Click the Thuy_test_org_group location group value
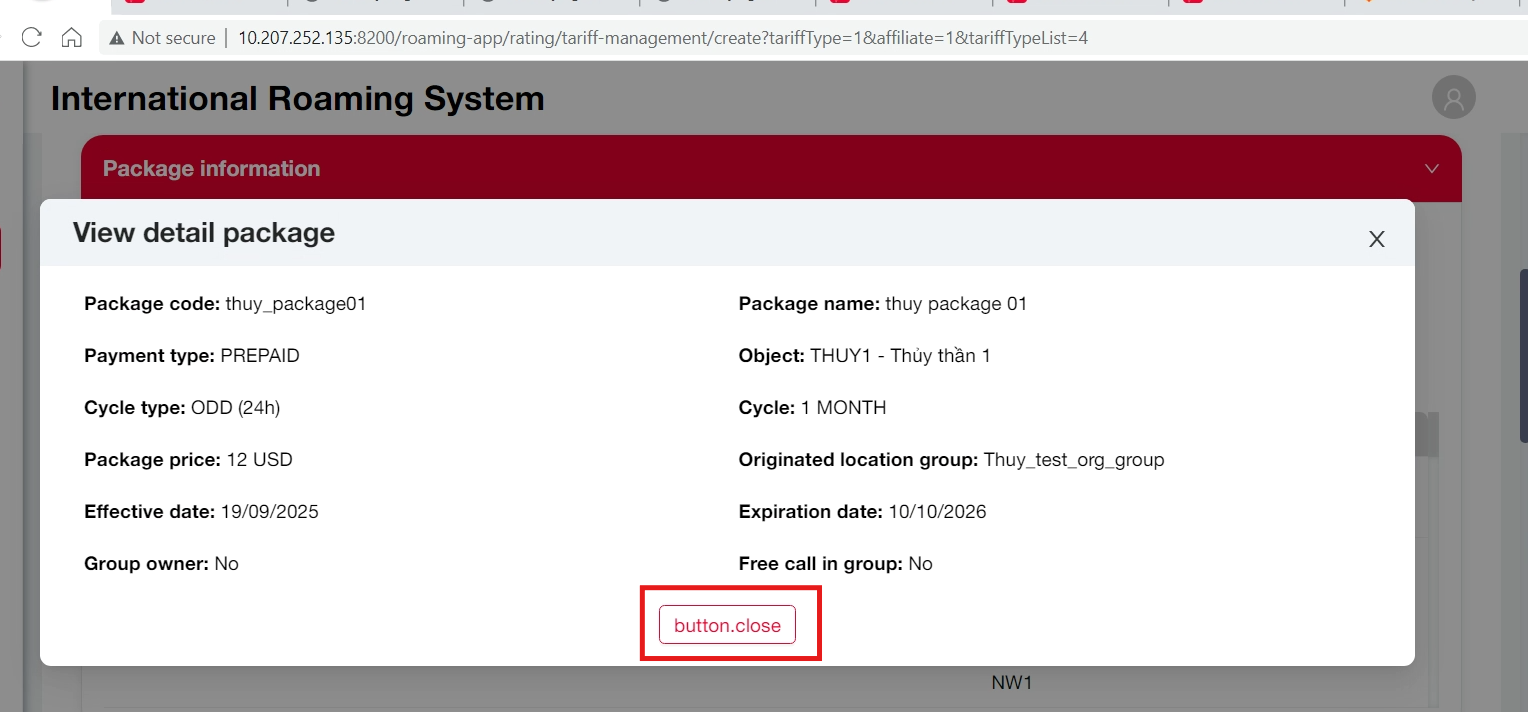The image size is (1528, 712). pyautogui.click(x=1073, y=460)
